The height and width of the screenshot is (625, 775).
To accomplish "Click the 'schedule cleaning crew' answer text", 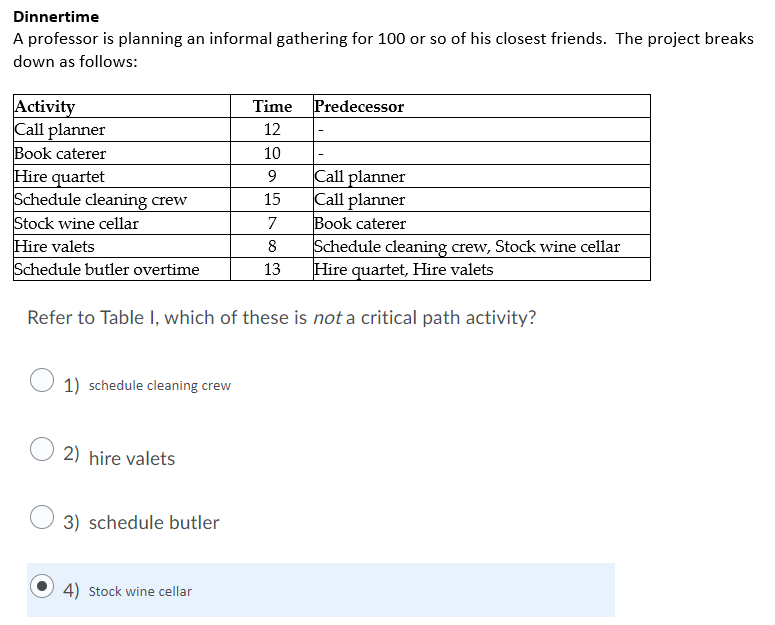I will click(x=160, y=385).
